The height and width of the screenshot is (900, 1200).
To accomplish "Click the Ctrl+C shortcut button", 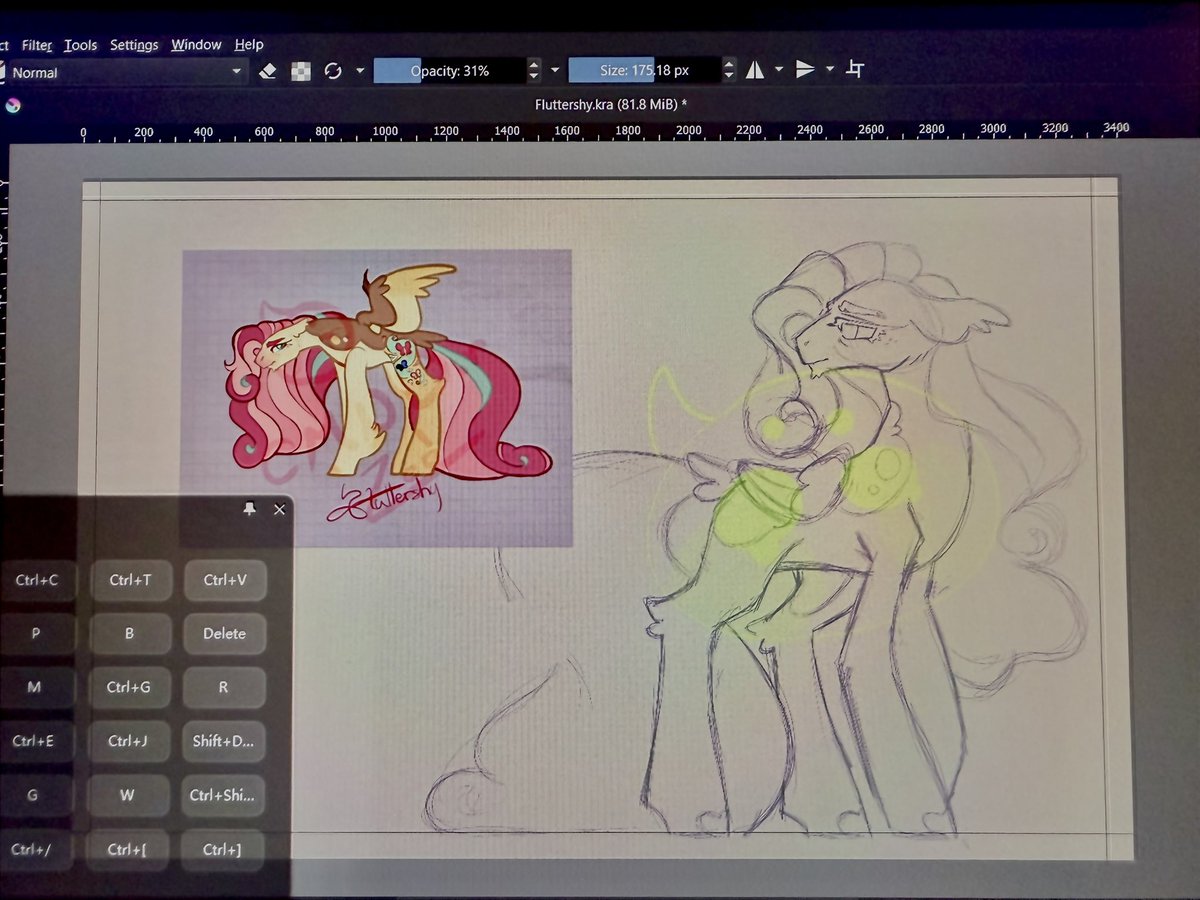I will coord(36,580).
